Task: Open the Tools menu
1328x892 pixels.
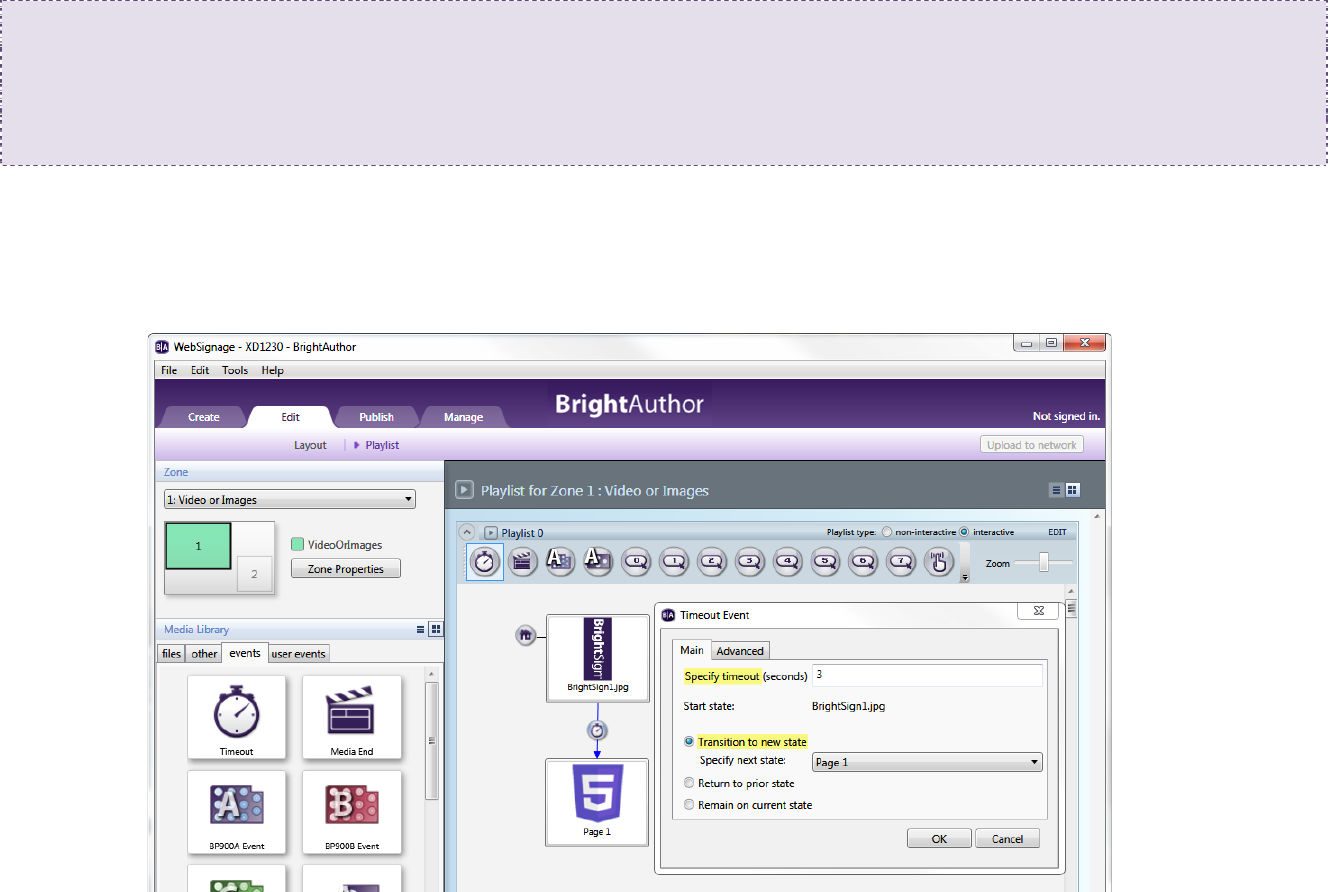Action: [235, 370]
